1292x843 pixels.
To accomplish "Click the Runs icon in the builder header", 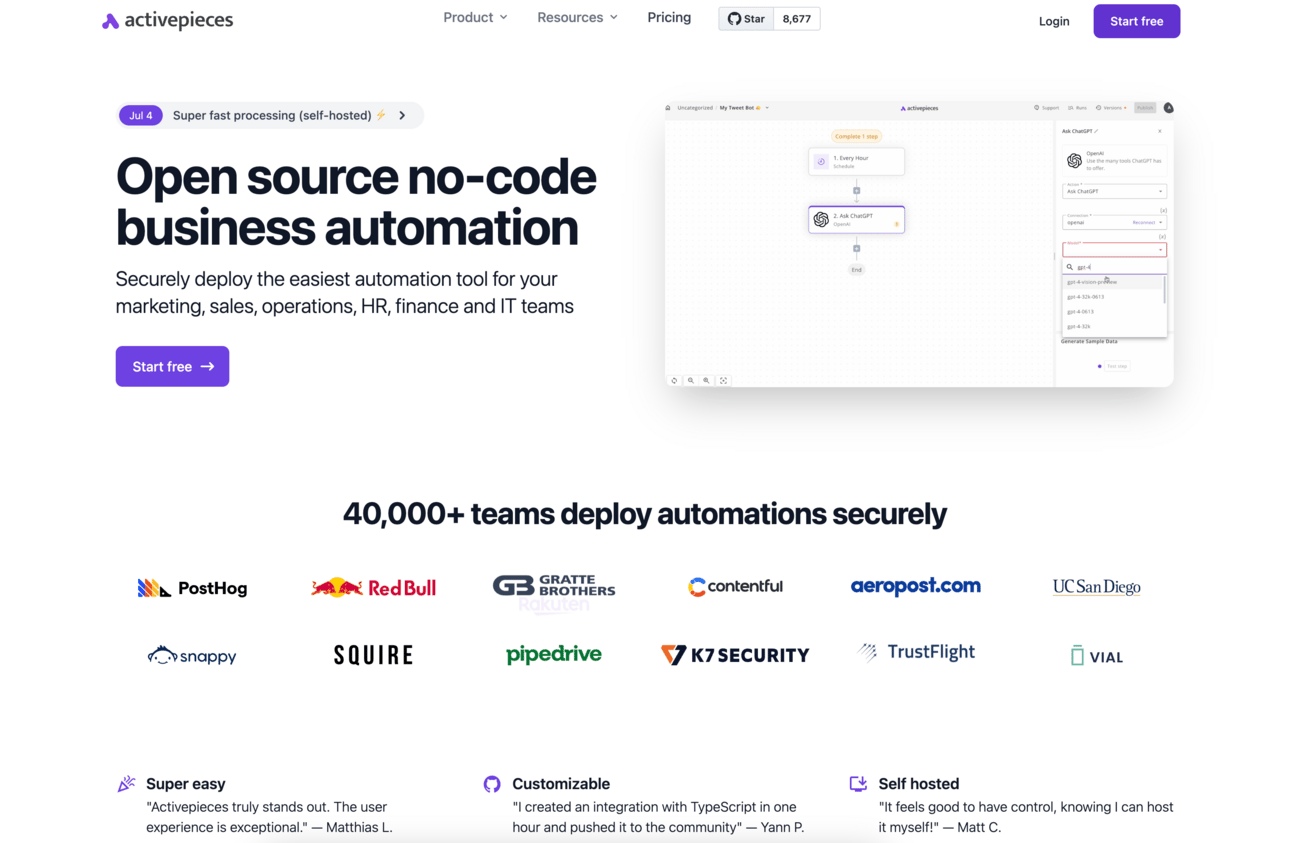I will pyautogui.click(x=1070, y=107).
